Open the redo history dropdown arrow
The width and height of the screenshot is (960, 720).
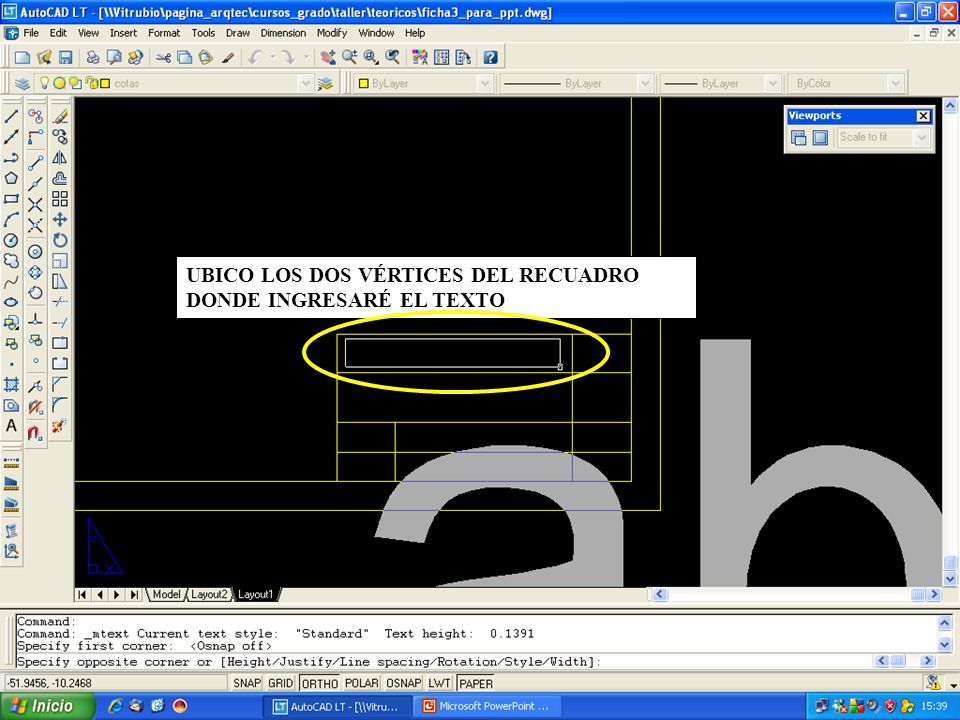tap(306, 58)
